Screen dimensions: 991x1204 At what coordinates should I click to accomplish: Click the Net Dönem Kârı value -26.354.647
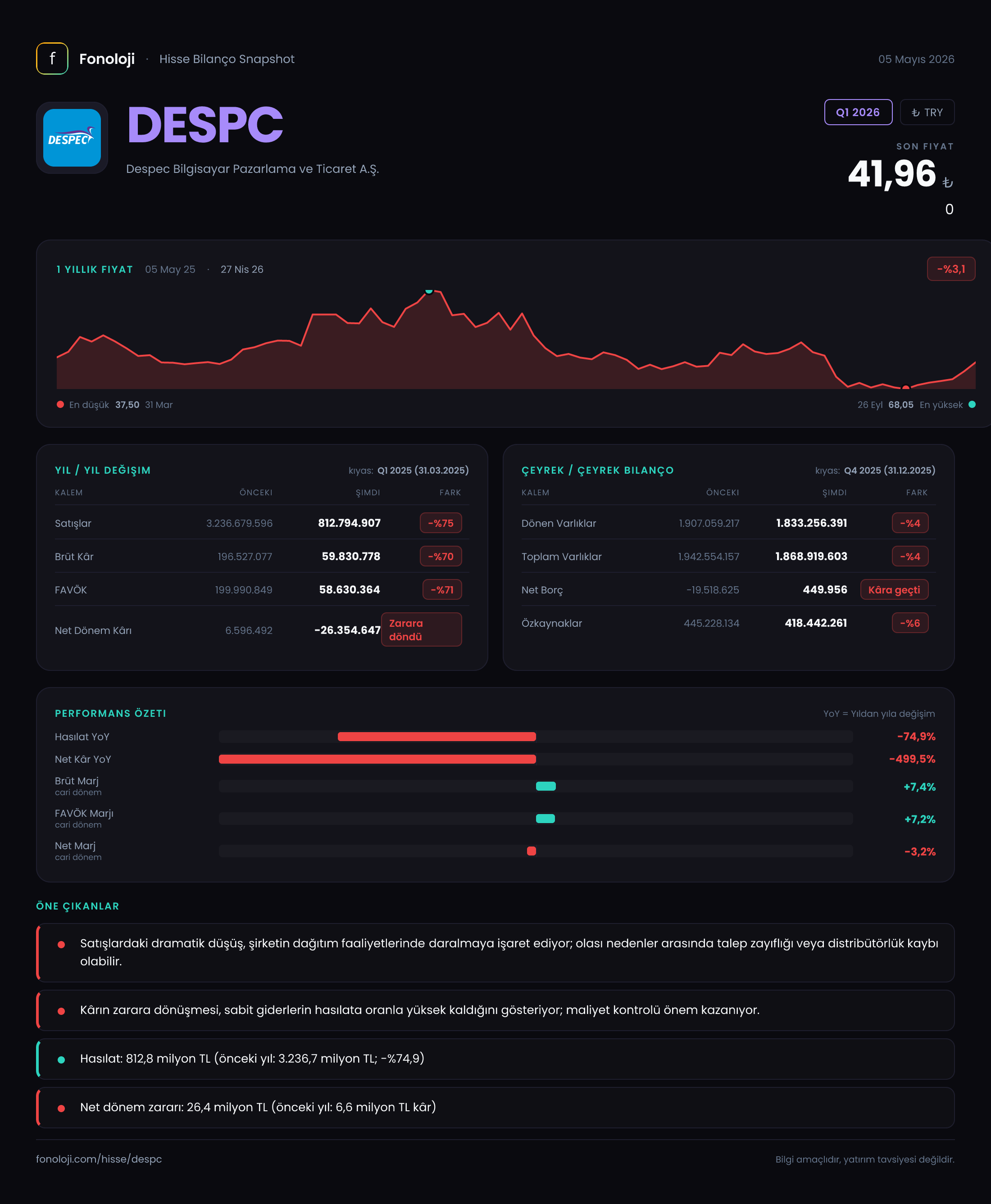coord(347,630)
